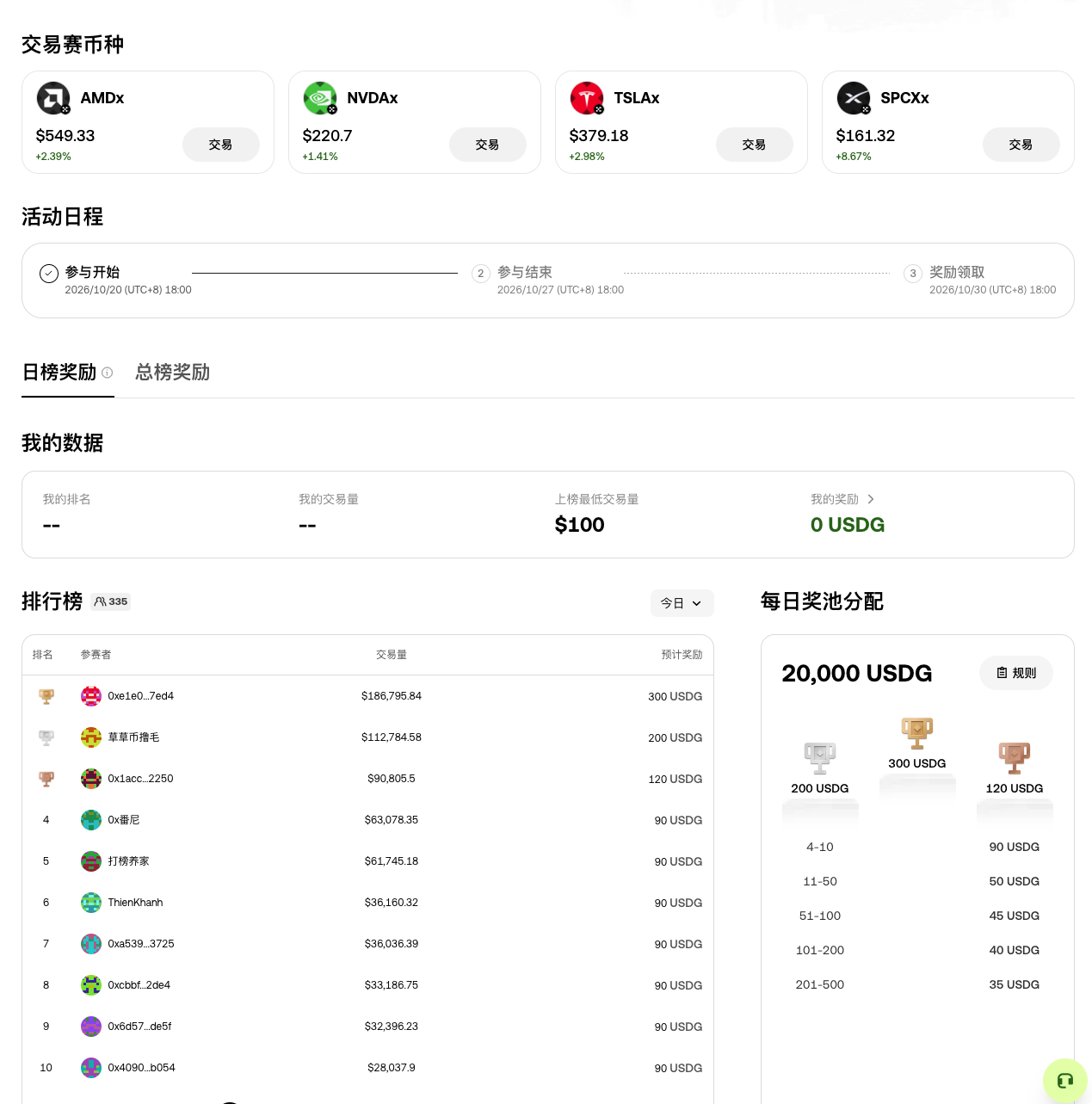Trade AMDx with 交易 button
The image size is (1092, 1104).
coord(221,145)
